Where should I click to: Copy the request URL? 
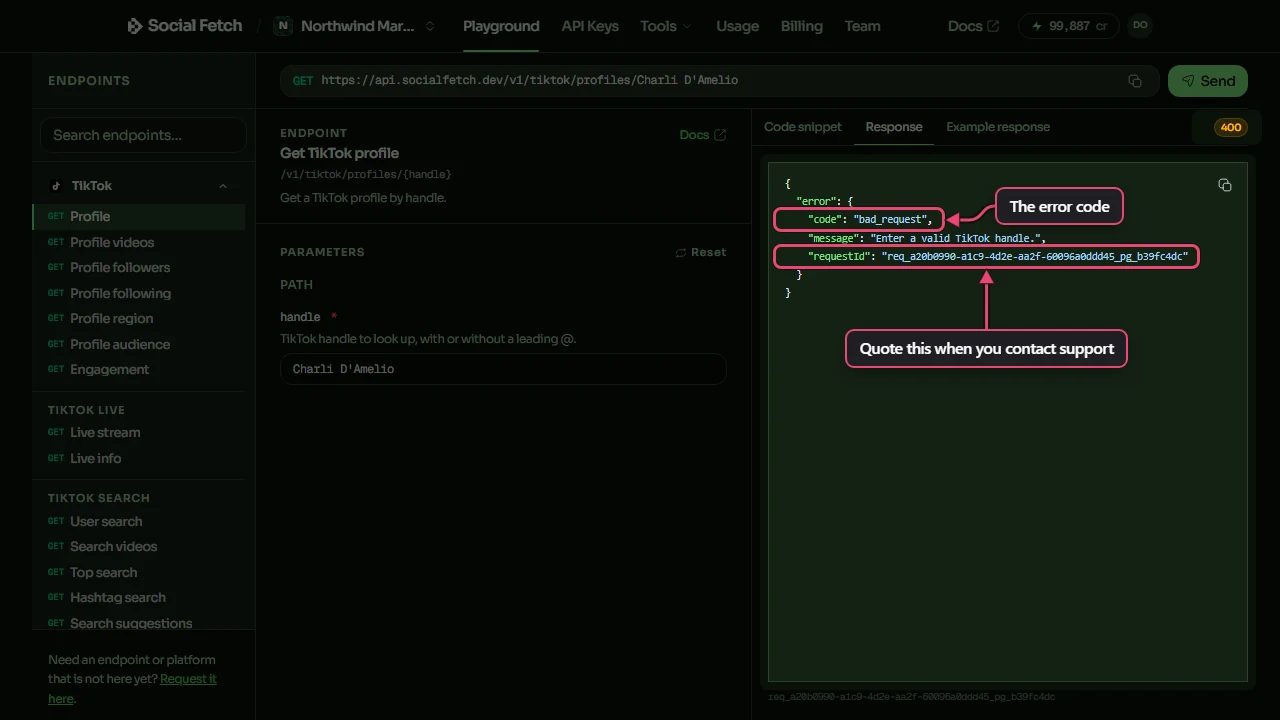[1135, 81]
